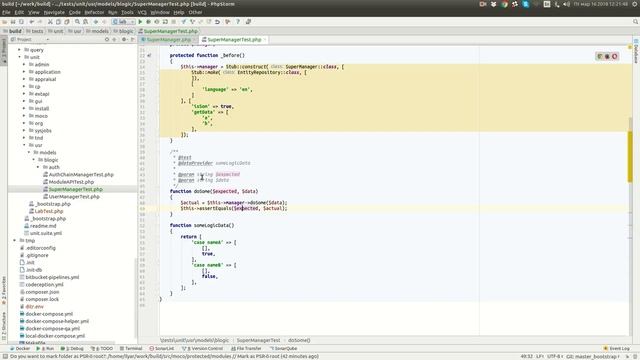Open the Event Log
The width and height of the screenshot is (640, 360).
click(x=616, y=349)
